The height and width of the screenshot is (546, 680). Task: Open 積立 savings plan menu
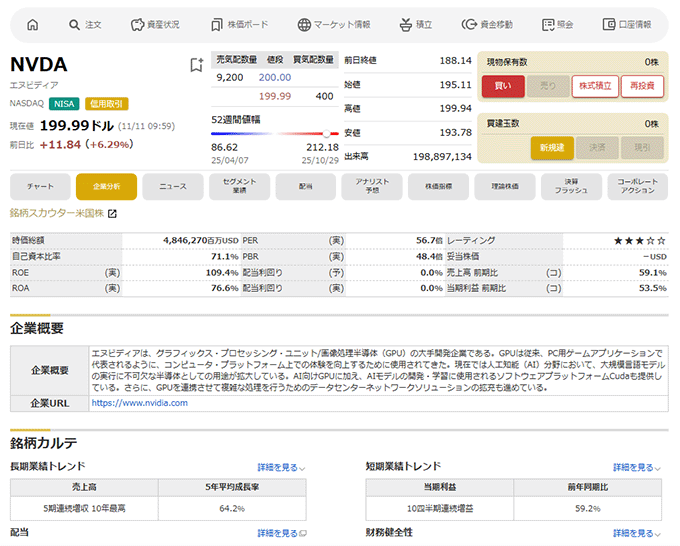pyautogui.click(x=415, y=24)
